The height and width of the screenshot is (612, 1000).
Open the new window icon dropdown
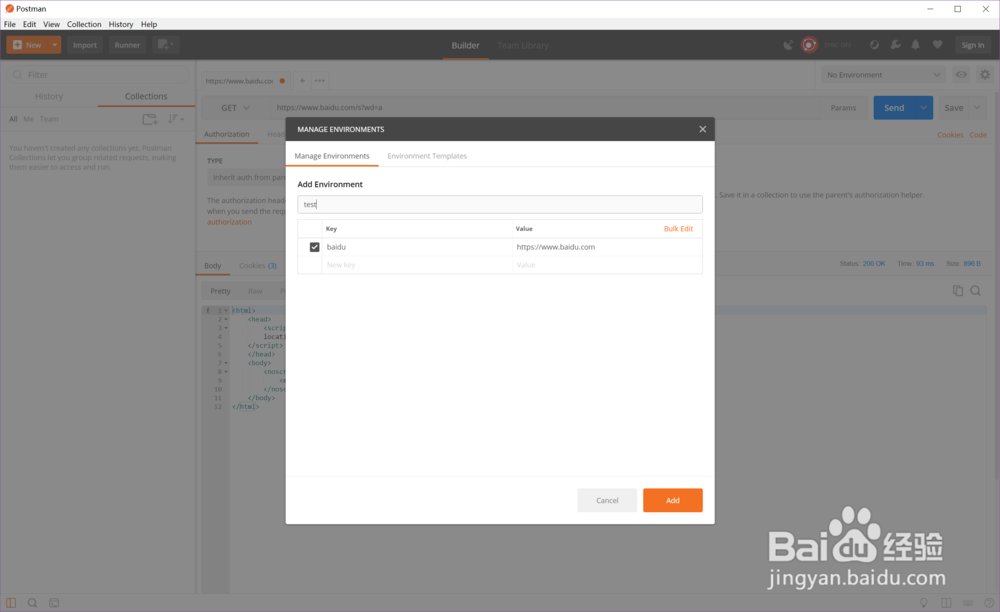pyautogui.click(x=165, y=45)
